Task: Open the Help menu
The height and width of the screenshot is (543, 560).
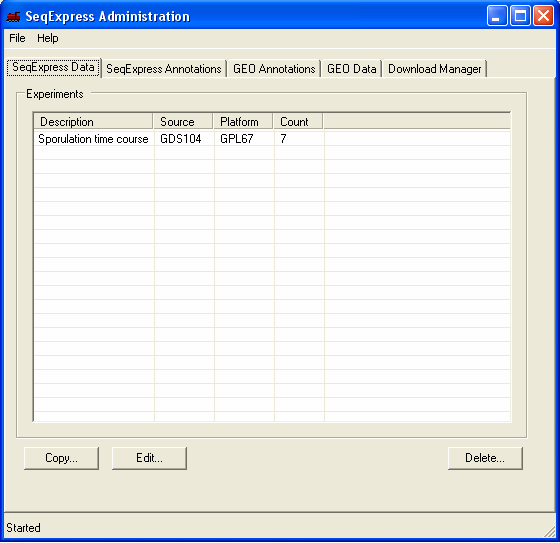Action: 48,38
